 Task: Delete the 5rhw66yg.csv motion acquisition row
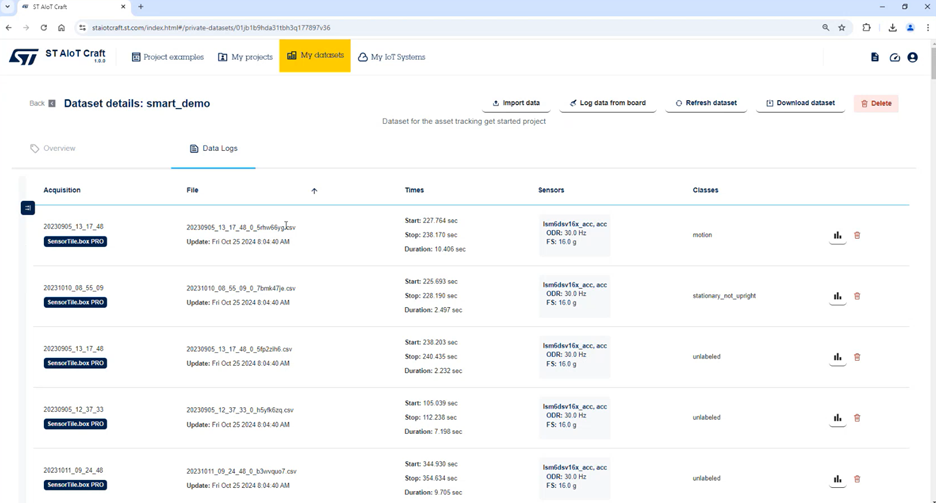coord(857,236)
